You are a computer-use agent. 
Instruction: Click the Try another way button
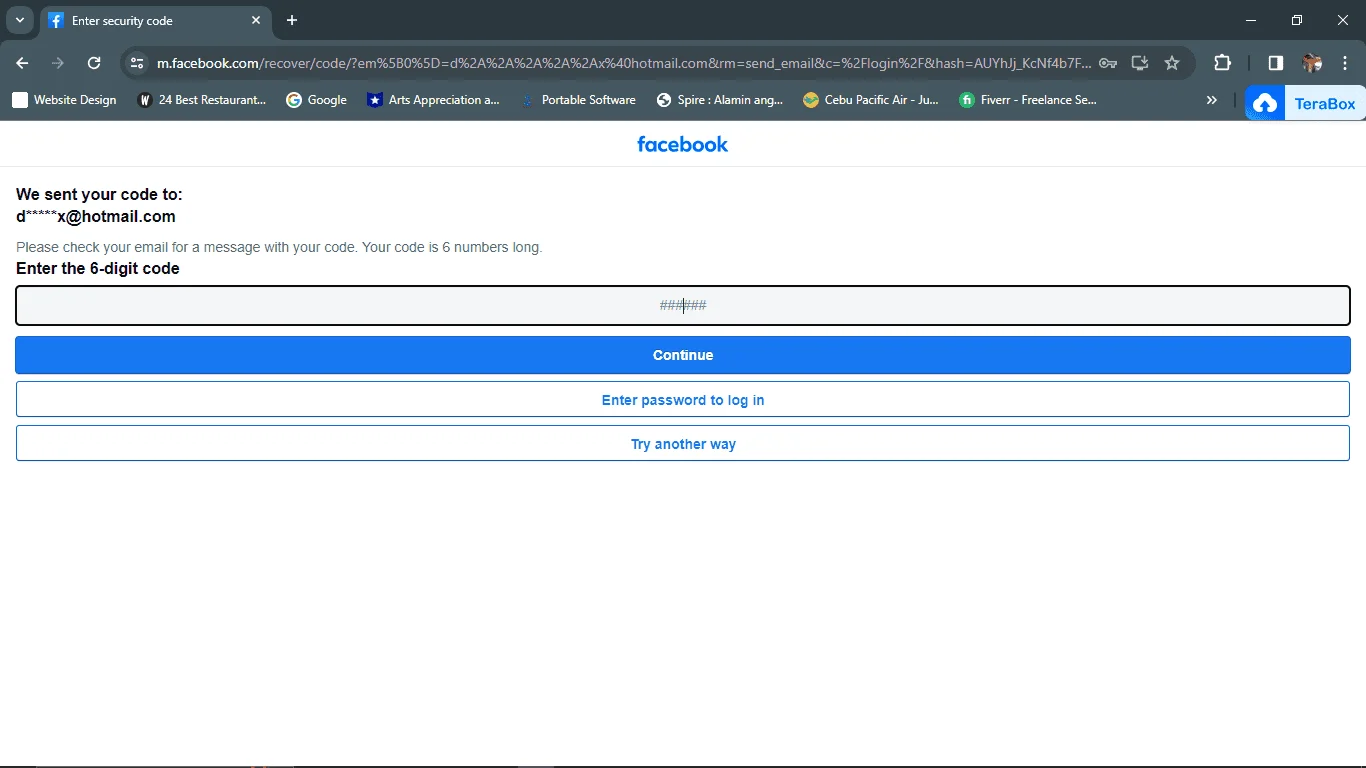[x=683, y=444]
